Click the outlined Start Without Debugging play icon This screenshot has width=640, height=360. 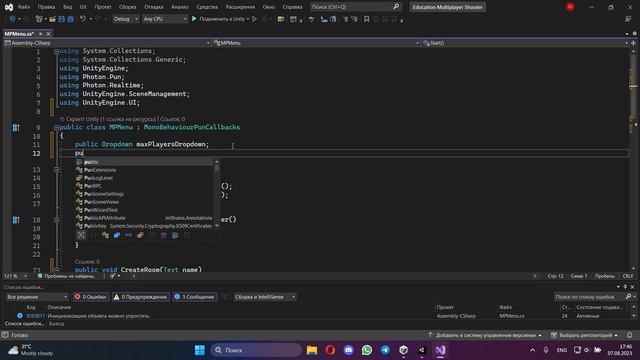[254, 19]
